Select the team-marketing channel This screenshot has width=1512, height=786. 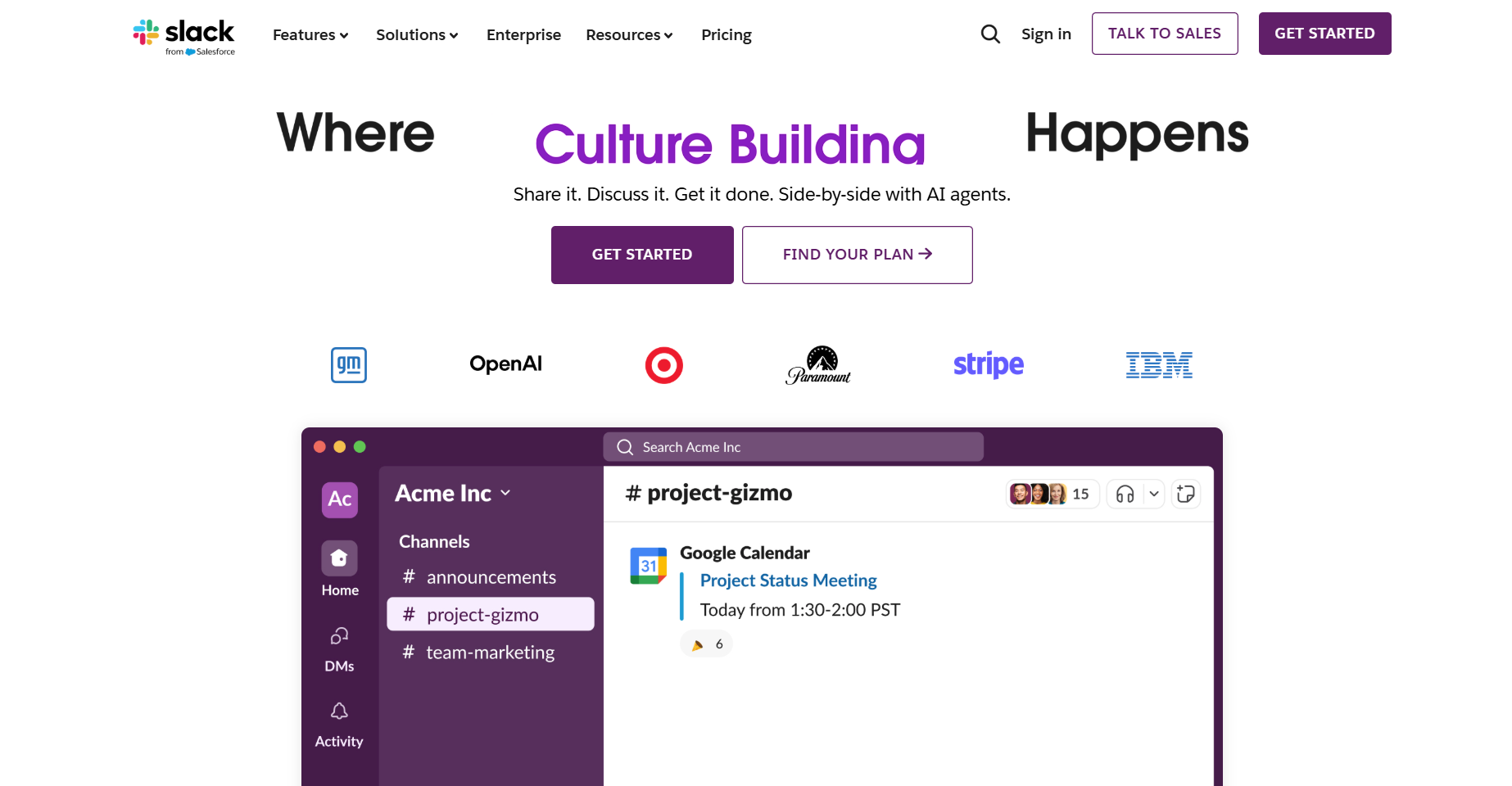coord(491,653)
